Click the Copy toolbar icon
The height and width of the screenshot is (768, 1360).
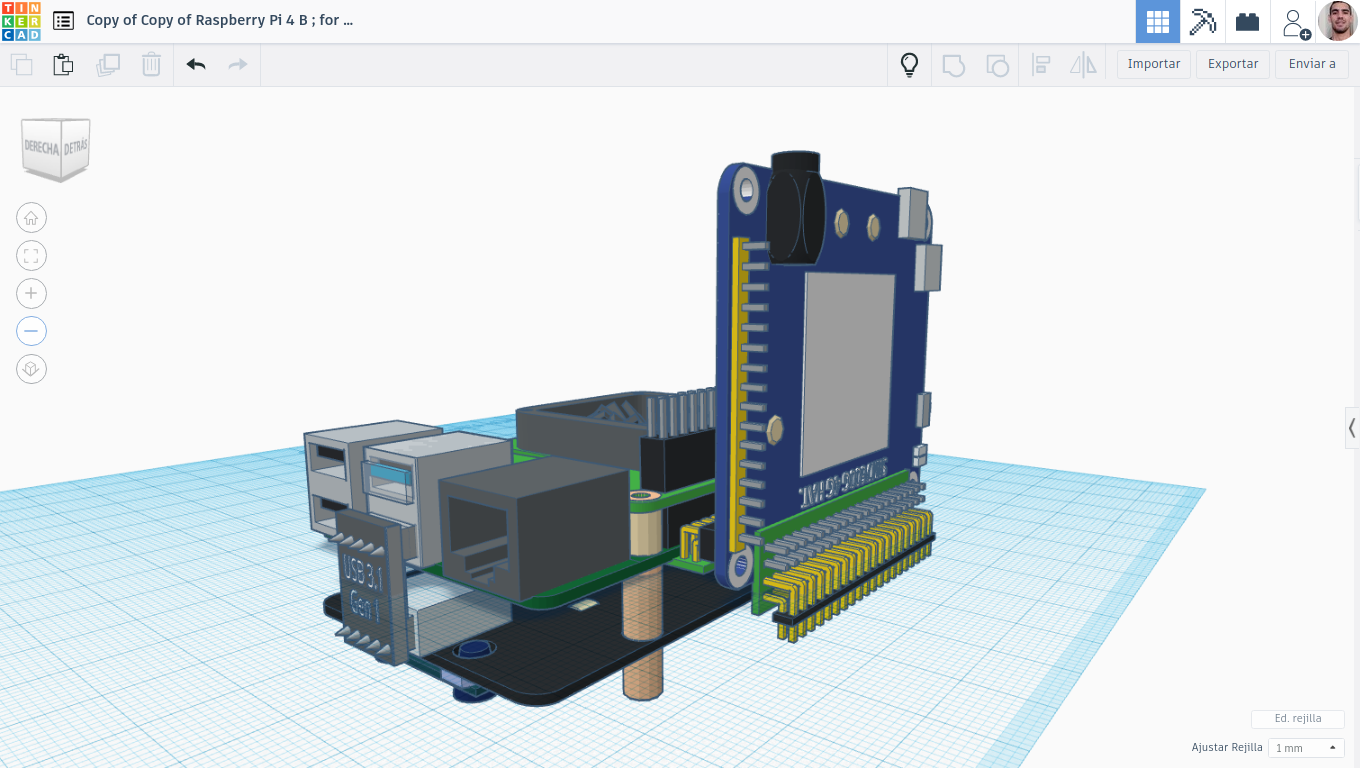(21, 65)
